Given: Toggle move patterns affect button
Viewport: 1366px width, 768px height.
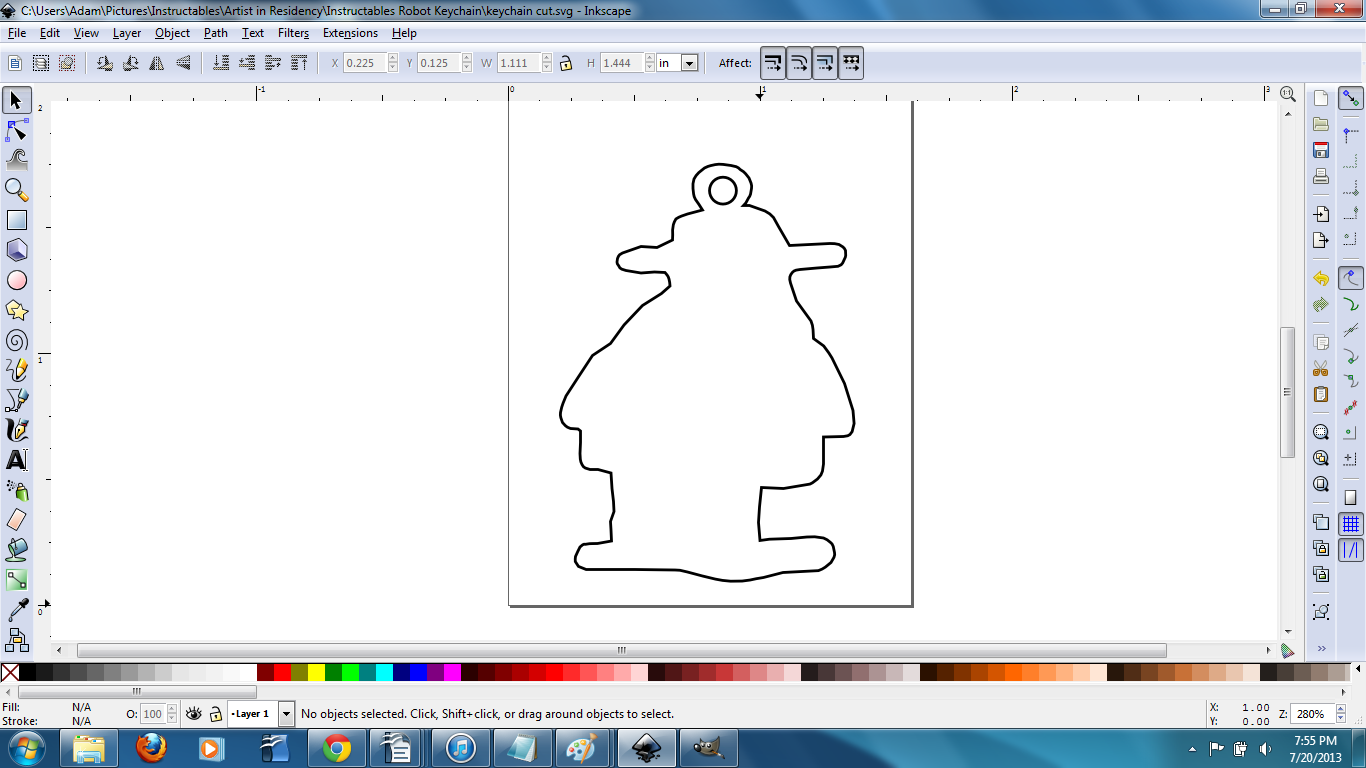Looking at the screenshot, I should 851,63.
